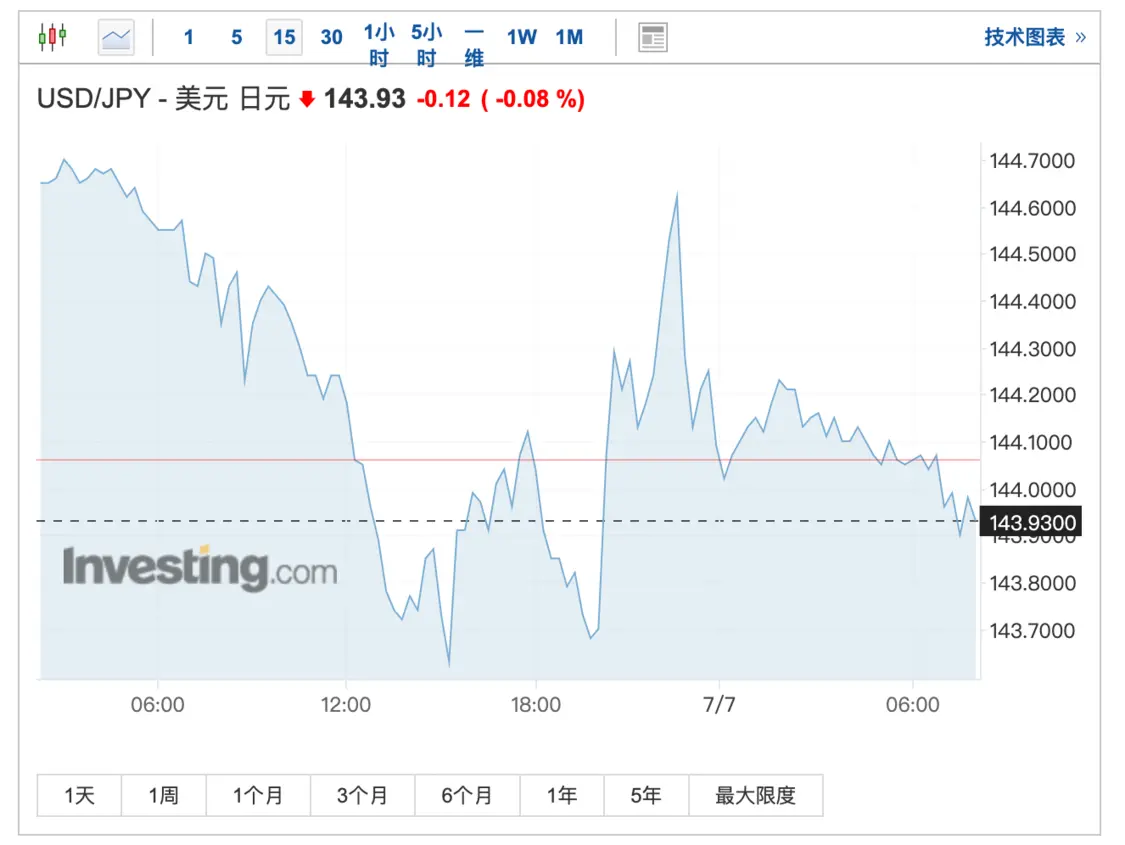1125x845 pixels.
Task: Select the 1-minute interval
Action: [x=189, y=37]
